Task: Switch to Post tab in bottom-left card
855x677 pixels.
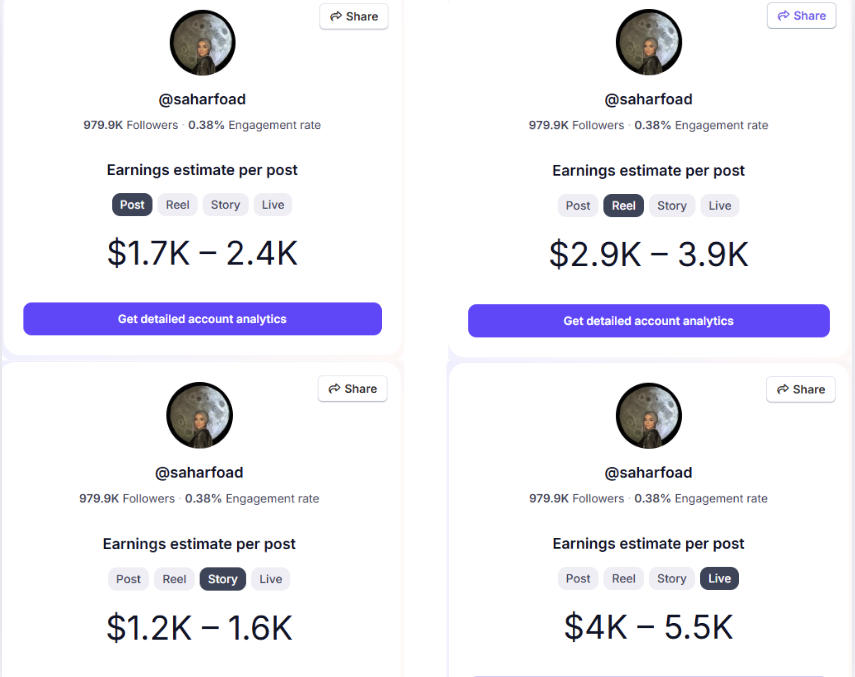Action: [128, 579]
